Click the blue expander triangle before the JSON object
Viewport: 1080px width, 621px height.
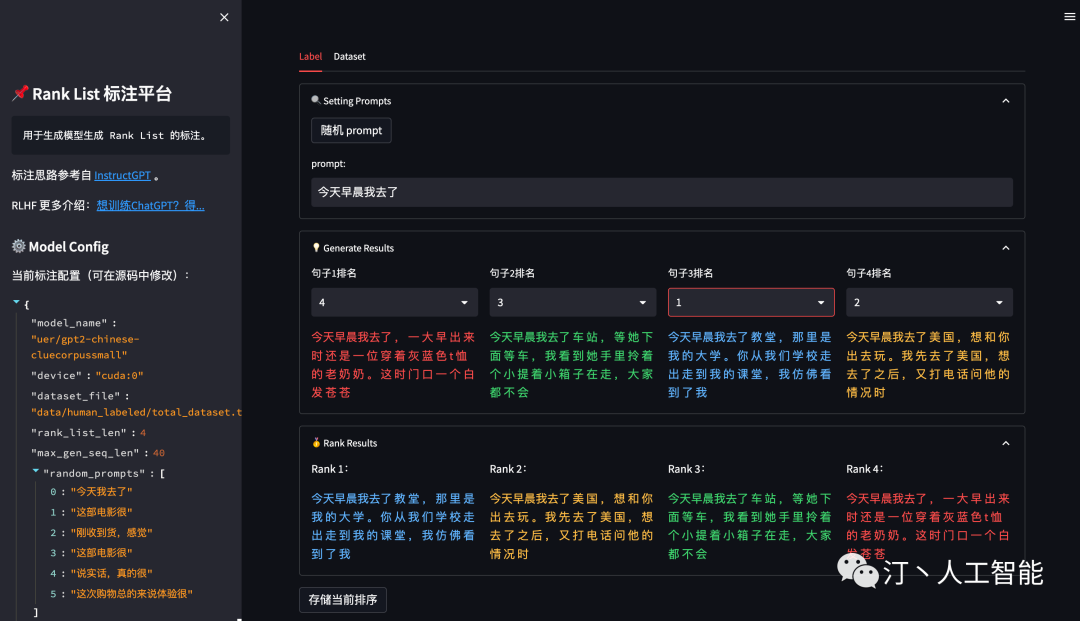tap(15, 302)
